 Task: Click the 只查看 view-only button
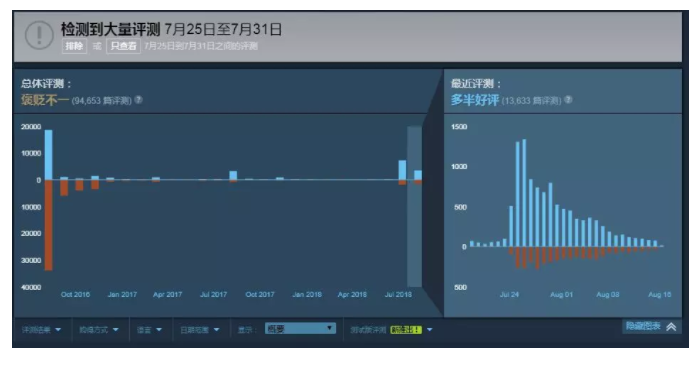[123, 46]
